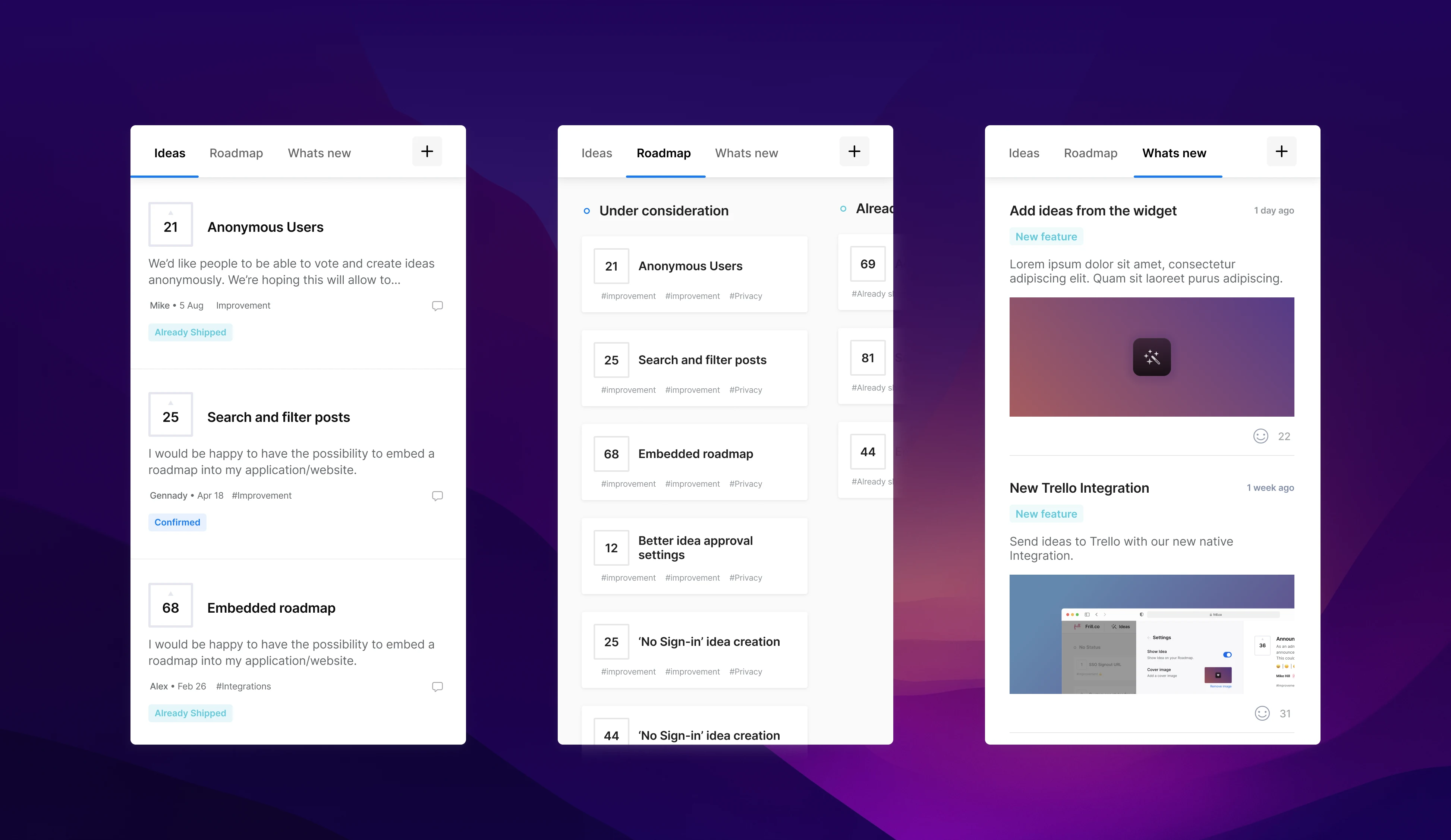Click the status circle of the cut-off second Roadmap column
Viewport: 1451px width, 840px height.
[x=843, y=208]
